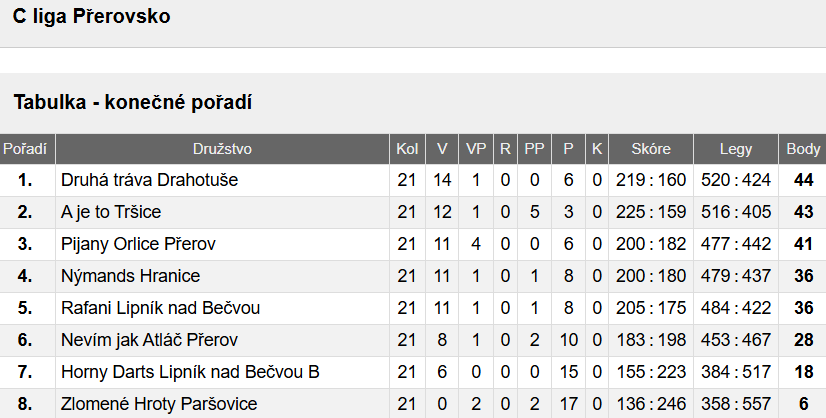The image size is (826, 418).
Task: Click the Body column header
Action: 803,150
